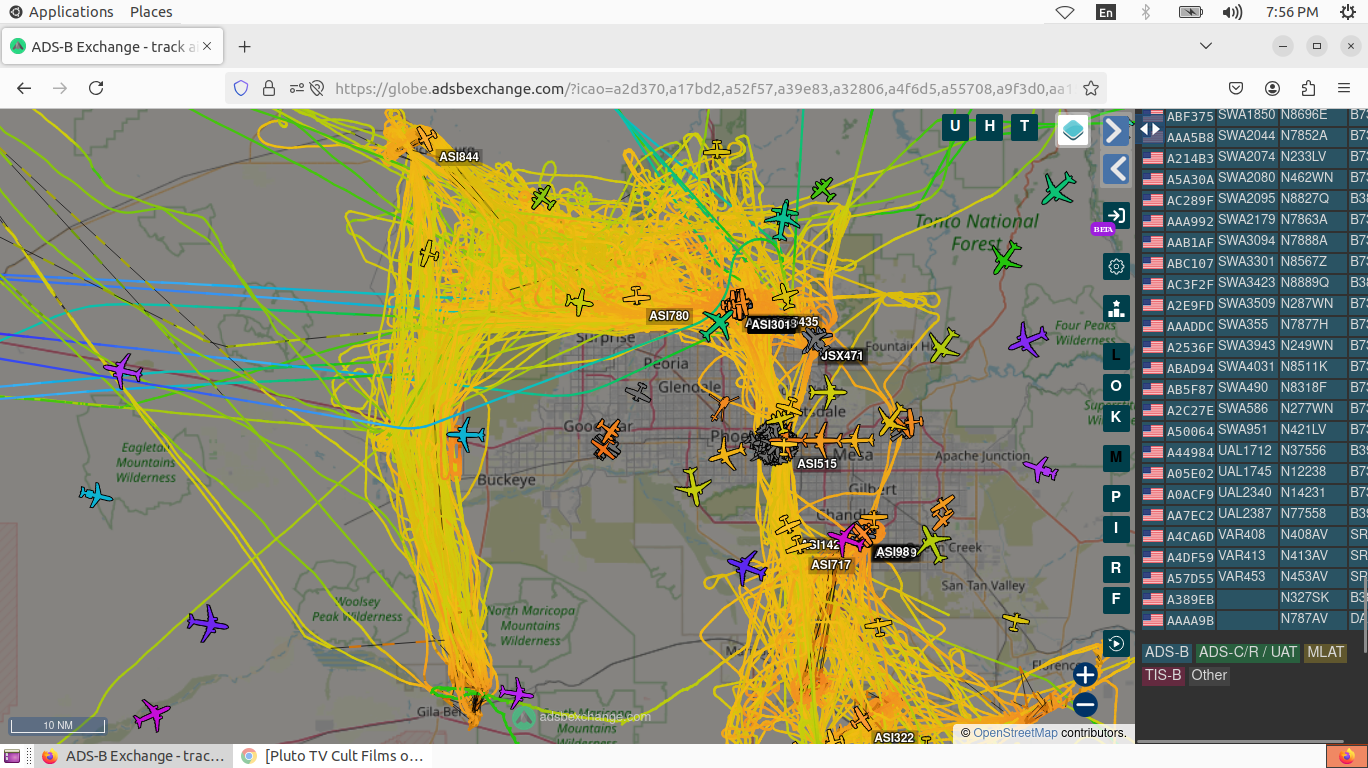The image size is (1368, 768).
Task: Click the Other legend label
Action: 1209,675
